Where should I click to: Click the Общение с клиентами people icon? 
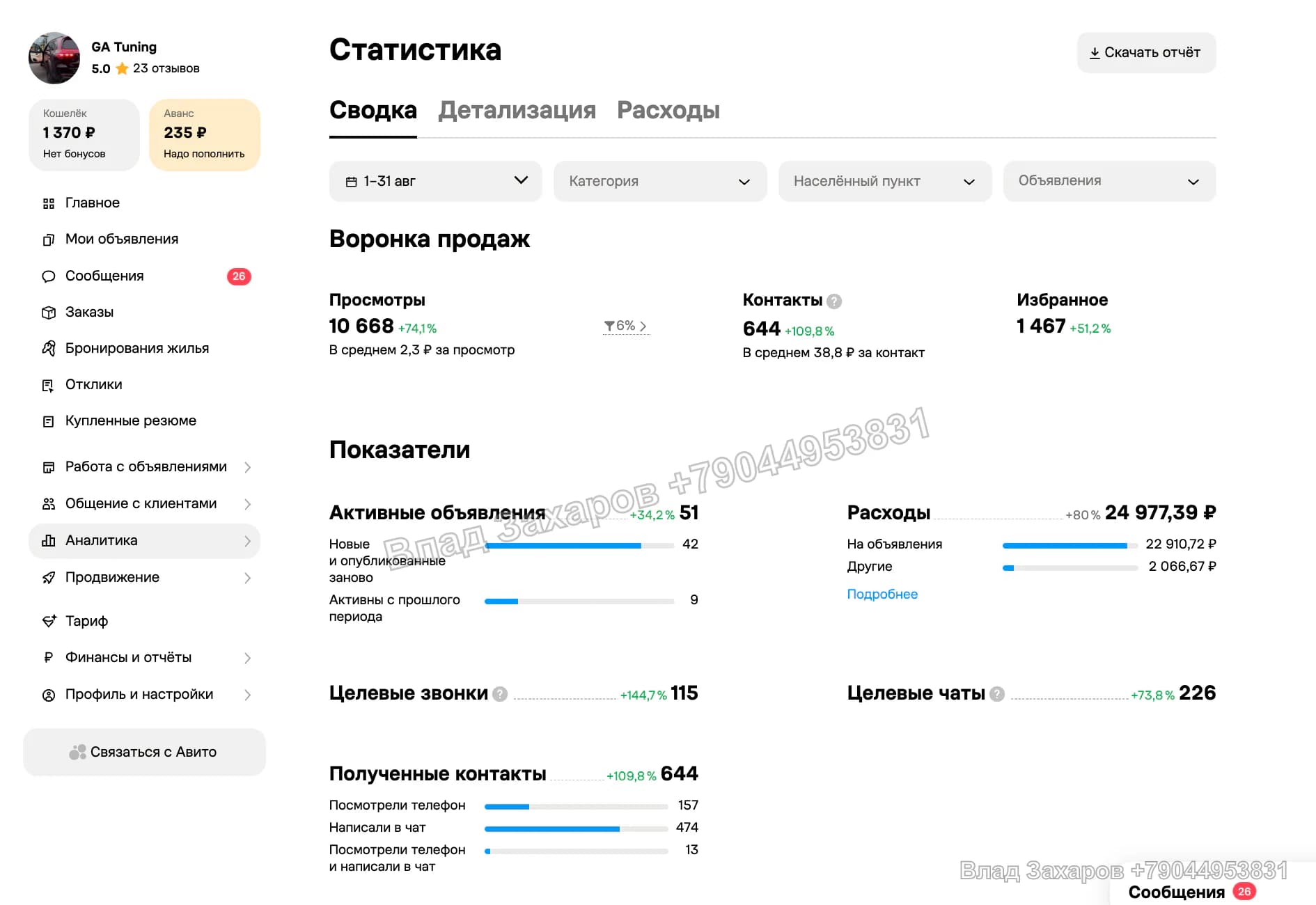coord(48,504)
